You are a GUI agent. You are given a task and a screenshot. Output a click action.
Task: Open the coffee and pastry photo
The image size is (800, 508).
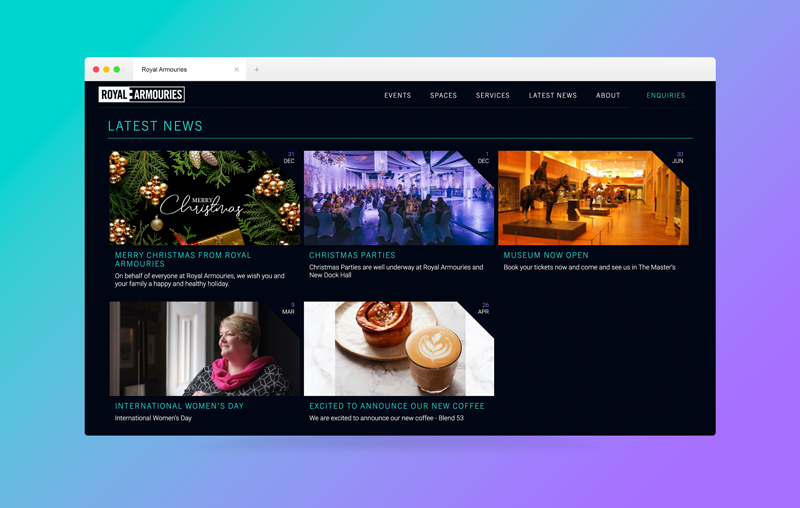coord(398,349)
